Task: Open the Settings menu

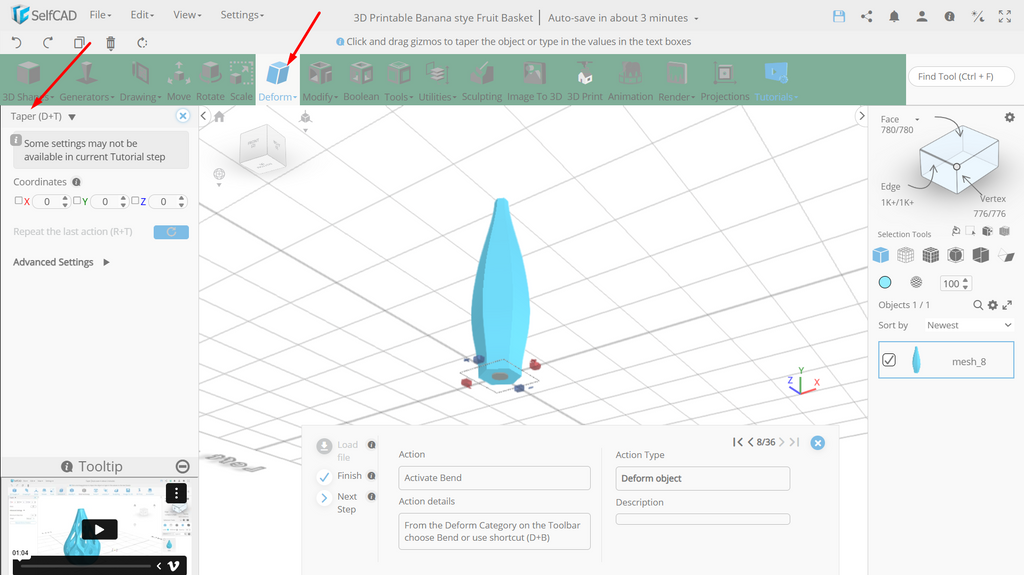Action: point(242,14)
